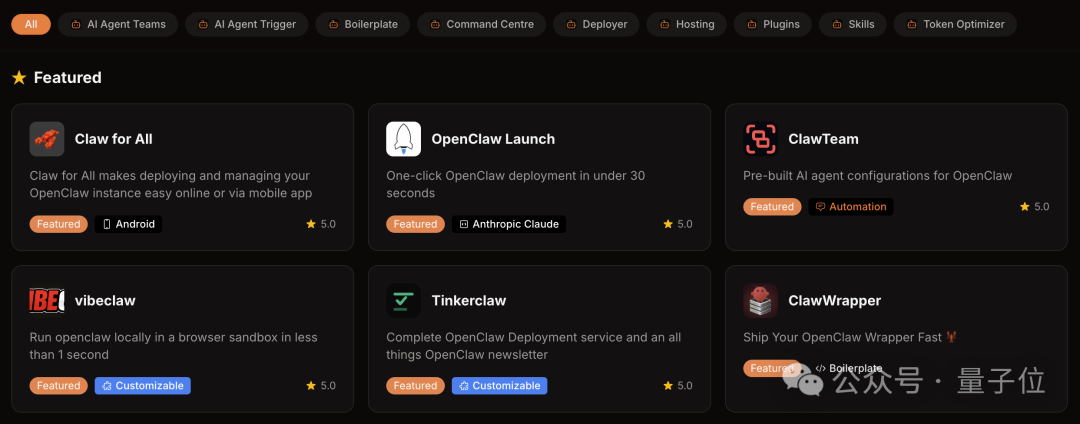Click the ClawTeam logo icon
The image size is (1080, 424).
click(x=760, y=139)
